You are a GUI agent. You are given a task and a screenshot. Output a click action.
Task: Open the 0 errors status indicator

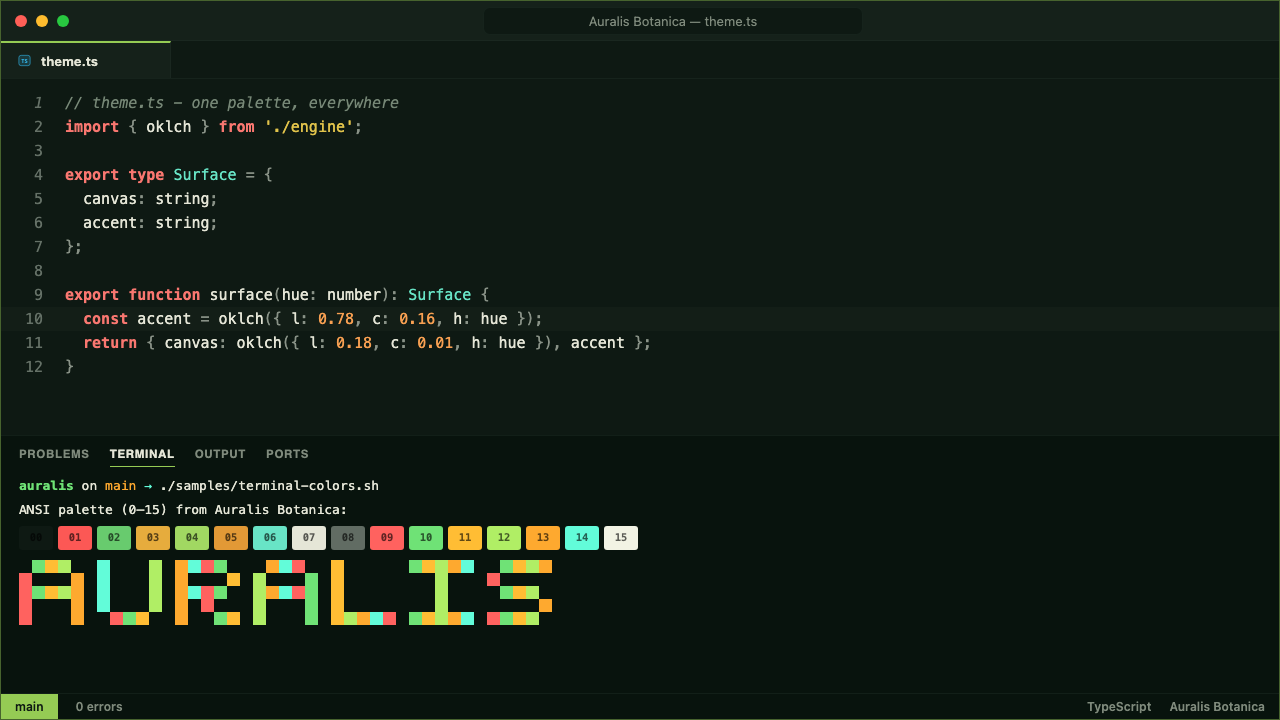click(99, 707)
